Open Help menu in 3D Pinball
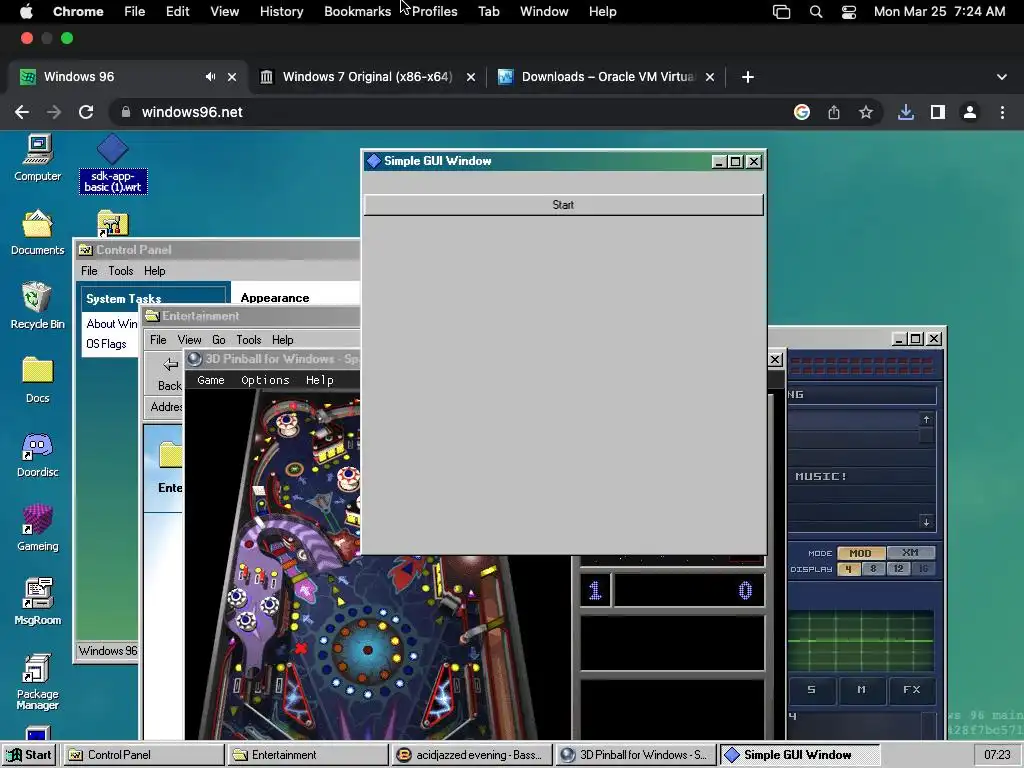The height and width of the screenshot is (768, 1024). [319, 380]
